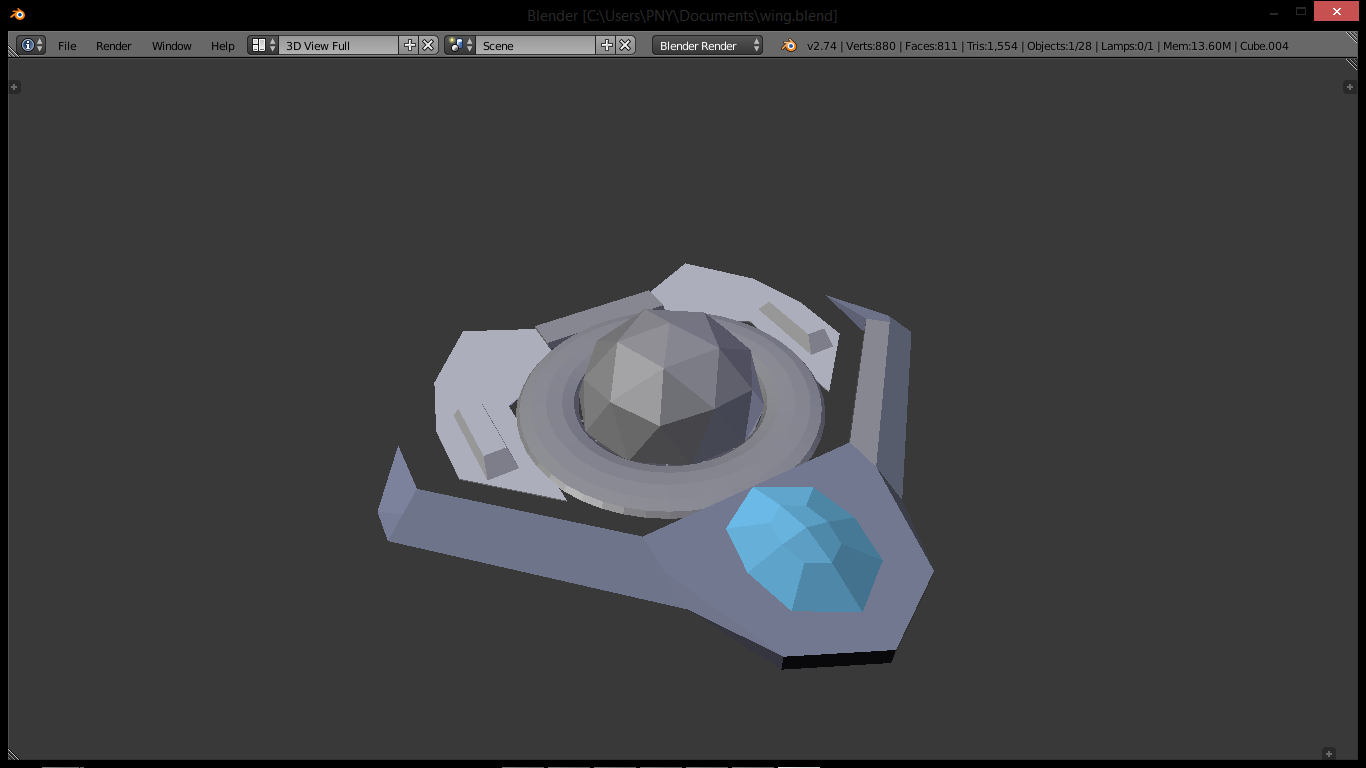This screenshot has height=768, width=1366.
Task: Click the 'Verts:880' statistic
Action: click(x=871, y=46)
